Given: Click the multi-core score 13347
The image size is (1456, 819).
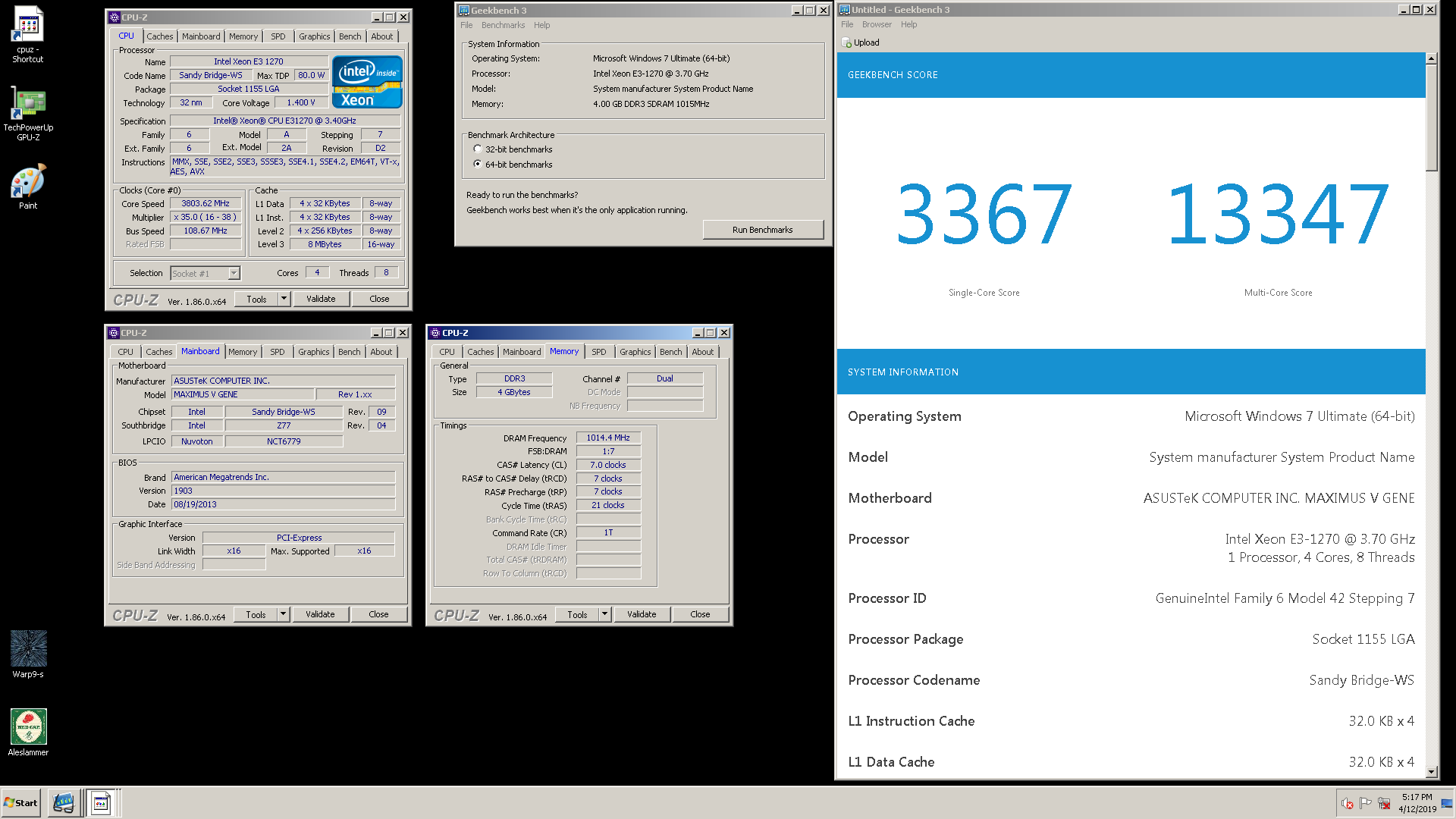Looking at the screenshot, I should click(1278, 215).
